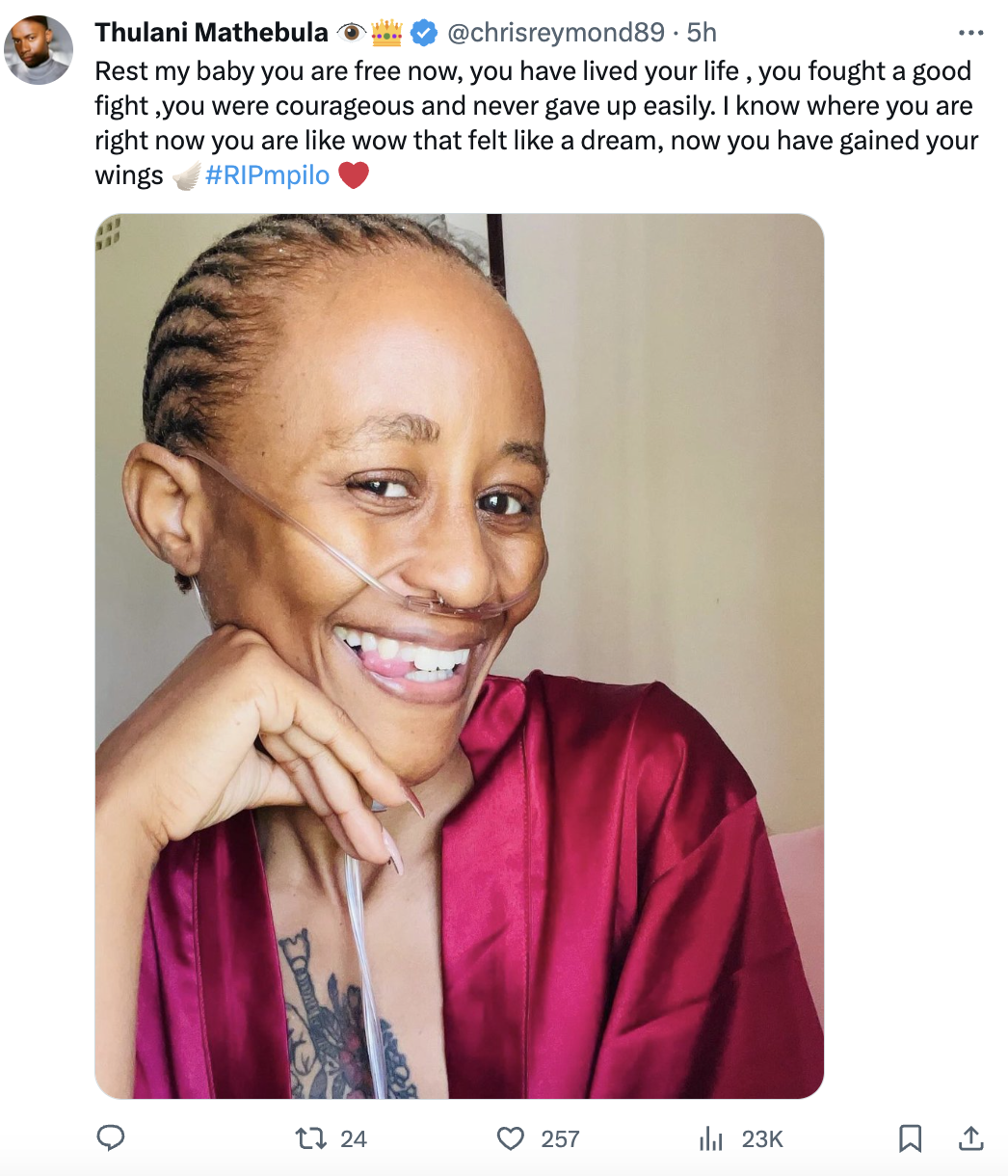Image resolution: width=1008 pixels, height=1176 pixels.
Task: Open the three-dot more options menu
Action: coord(970,33)
